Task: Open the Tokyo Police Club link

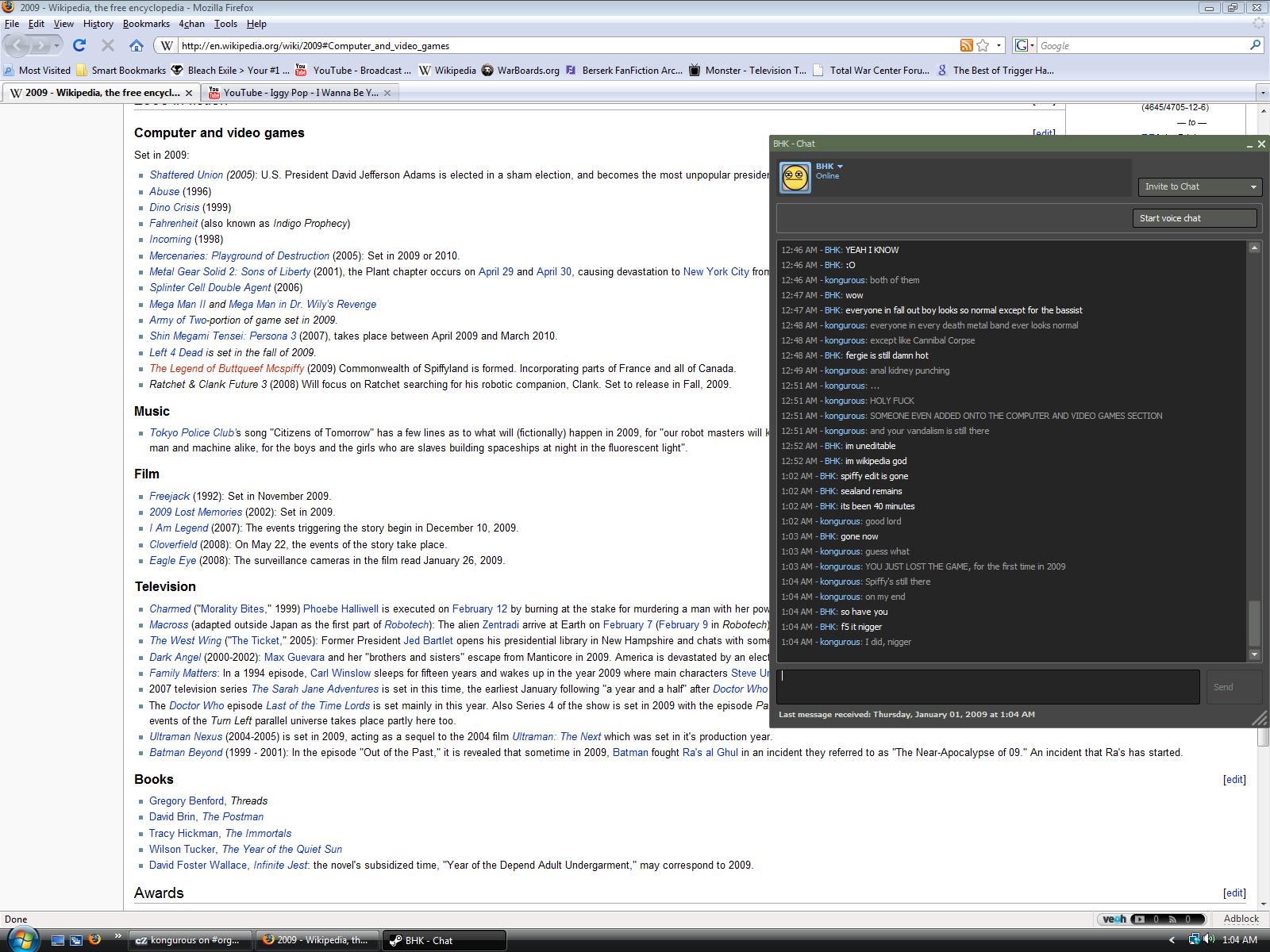Action: (192, 432)
